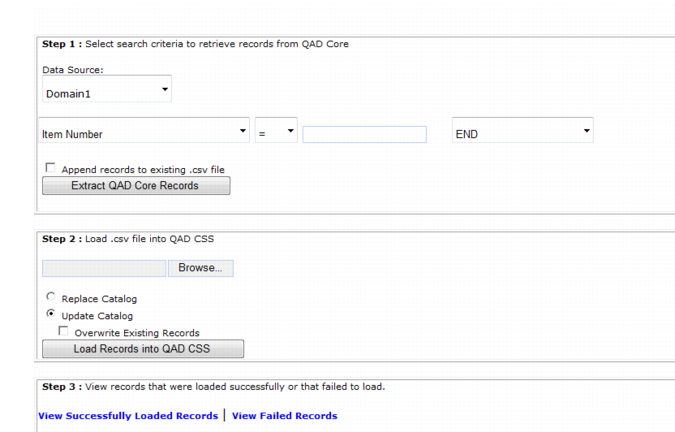
Task: Enable Append records to existing .csv file
Action: [x=50, y=168]
